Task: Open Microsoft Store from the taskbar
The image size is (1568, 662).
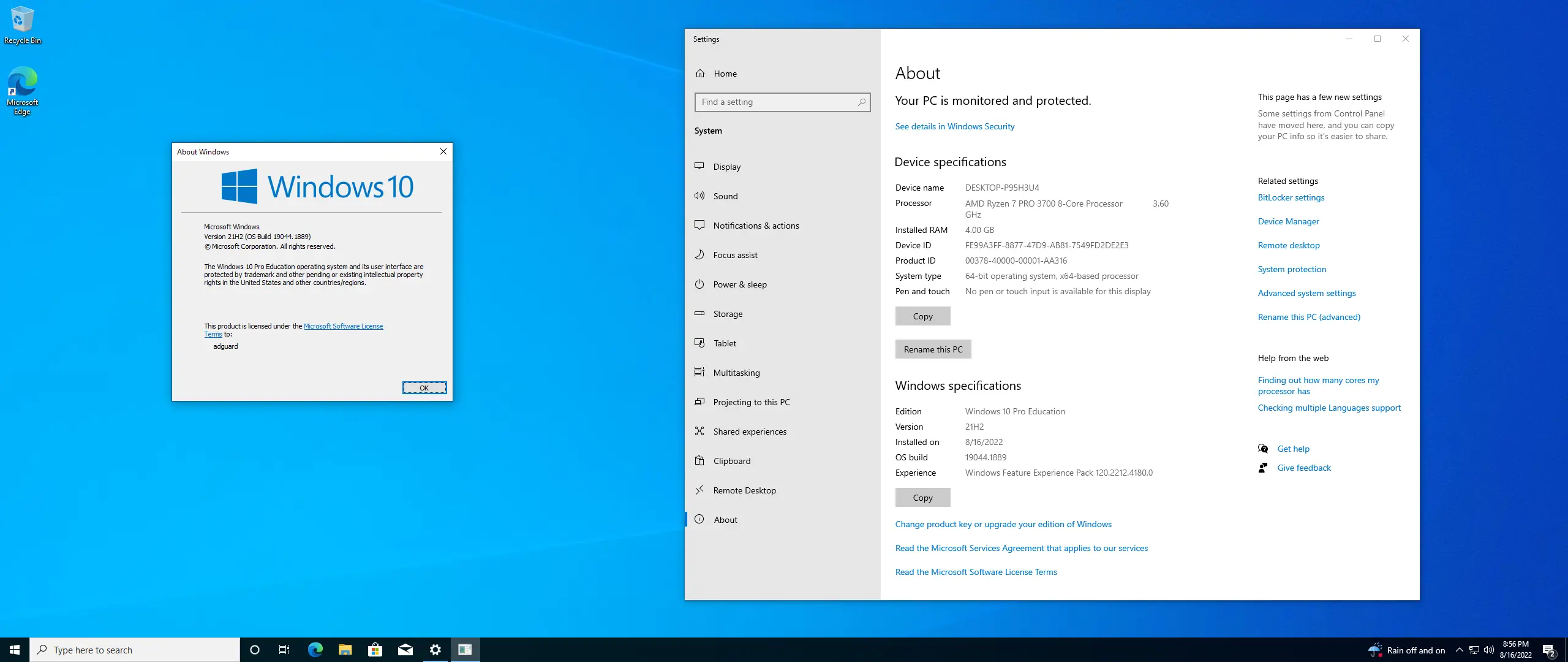Action: (x=375, y=649)
